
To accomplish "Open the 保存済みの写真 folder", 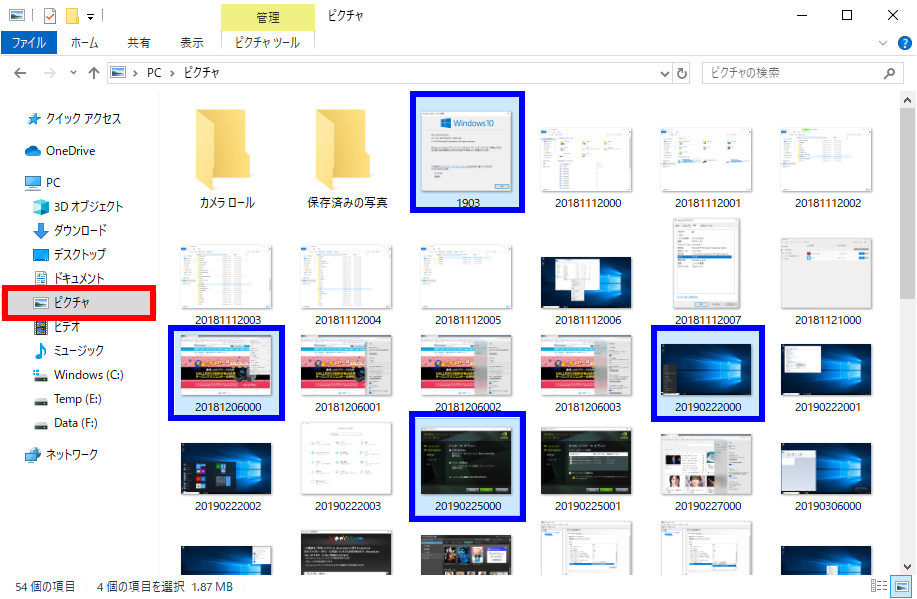I will click(347, 159).
